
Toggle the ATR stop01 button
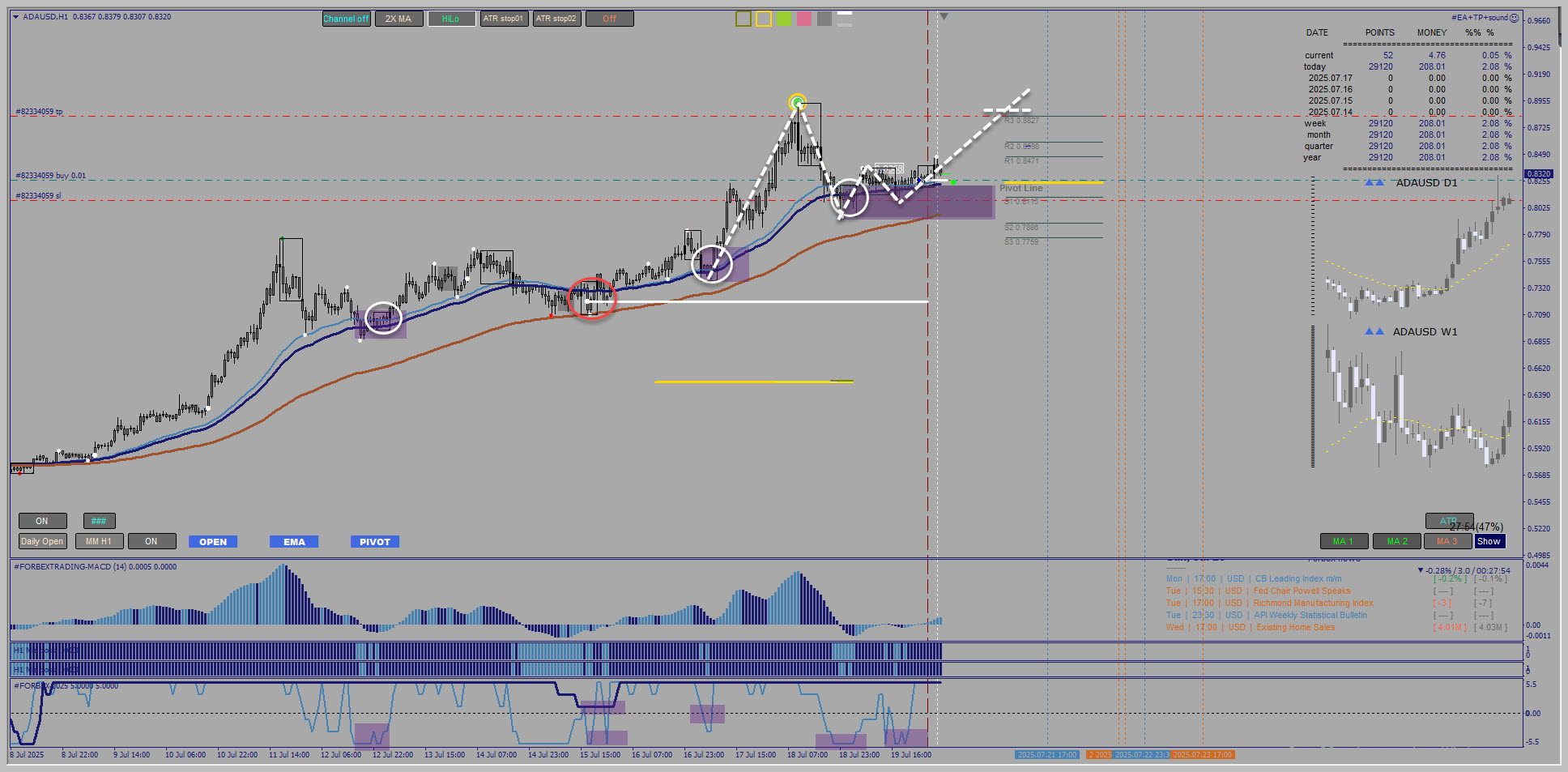[504, 19]
